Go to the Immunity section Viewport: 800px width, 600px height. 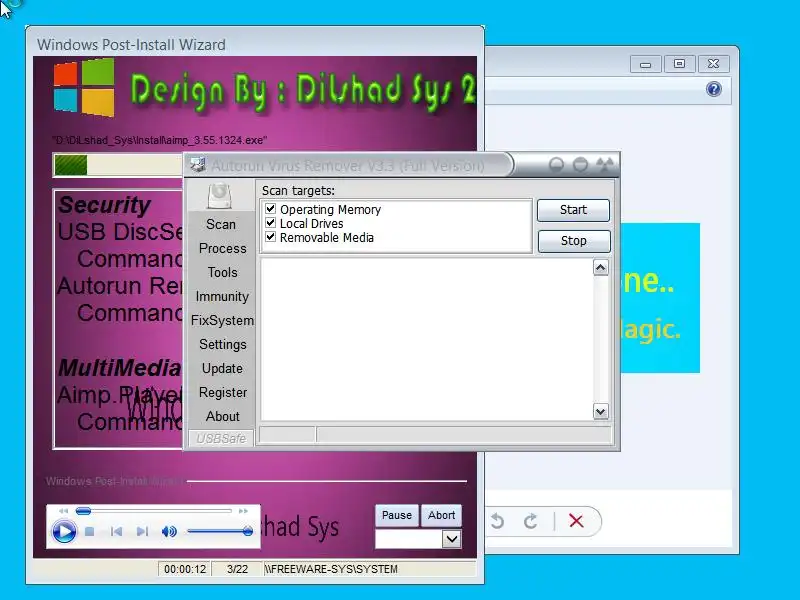pos(222,296)
